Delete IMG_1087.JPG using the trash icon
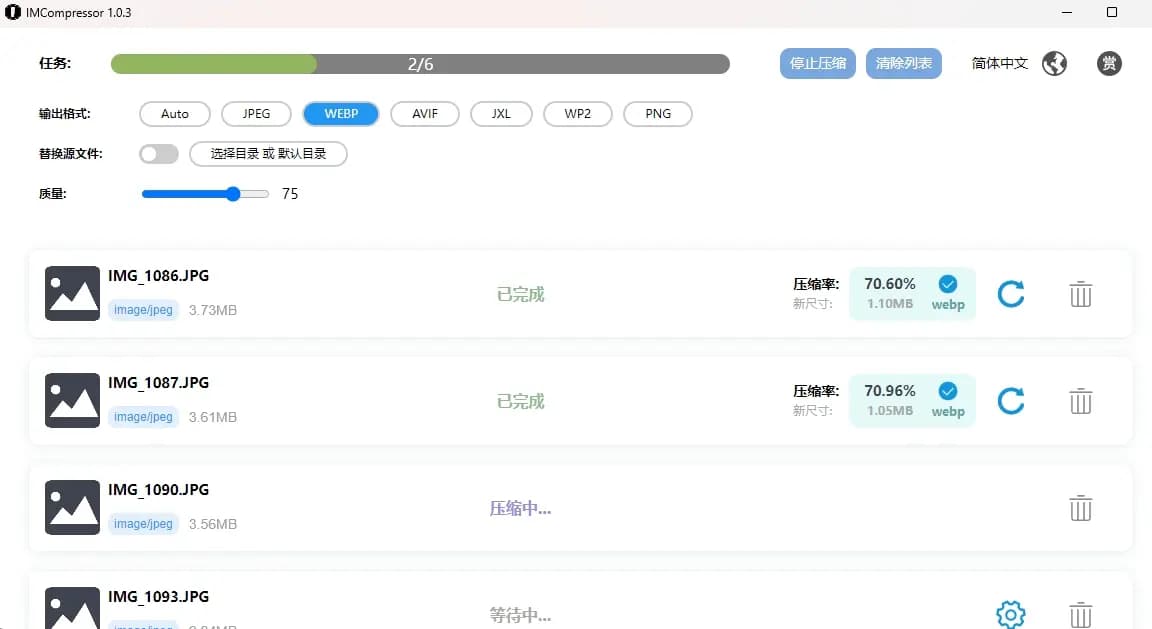The image size is (1152, 629). point(1080,401)
